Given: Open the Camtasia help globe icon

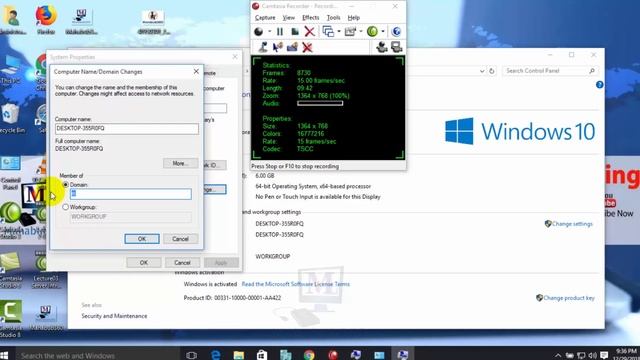Looking at the screenshot, I should [396, 31].
